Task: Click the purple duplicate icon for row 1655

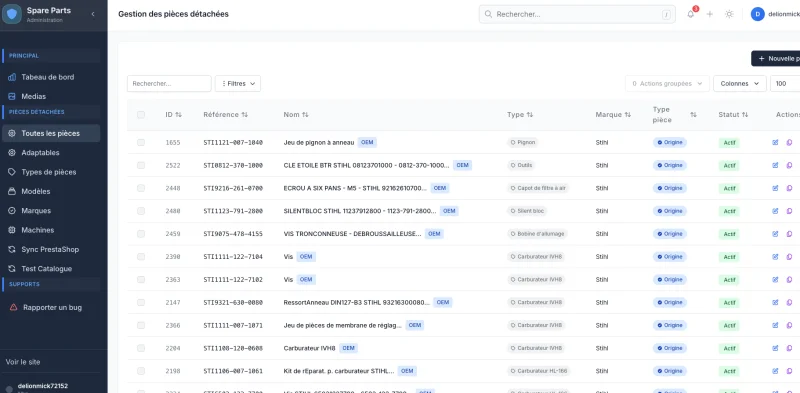Action: [789, 142]
